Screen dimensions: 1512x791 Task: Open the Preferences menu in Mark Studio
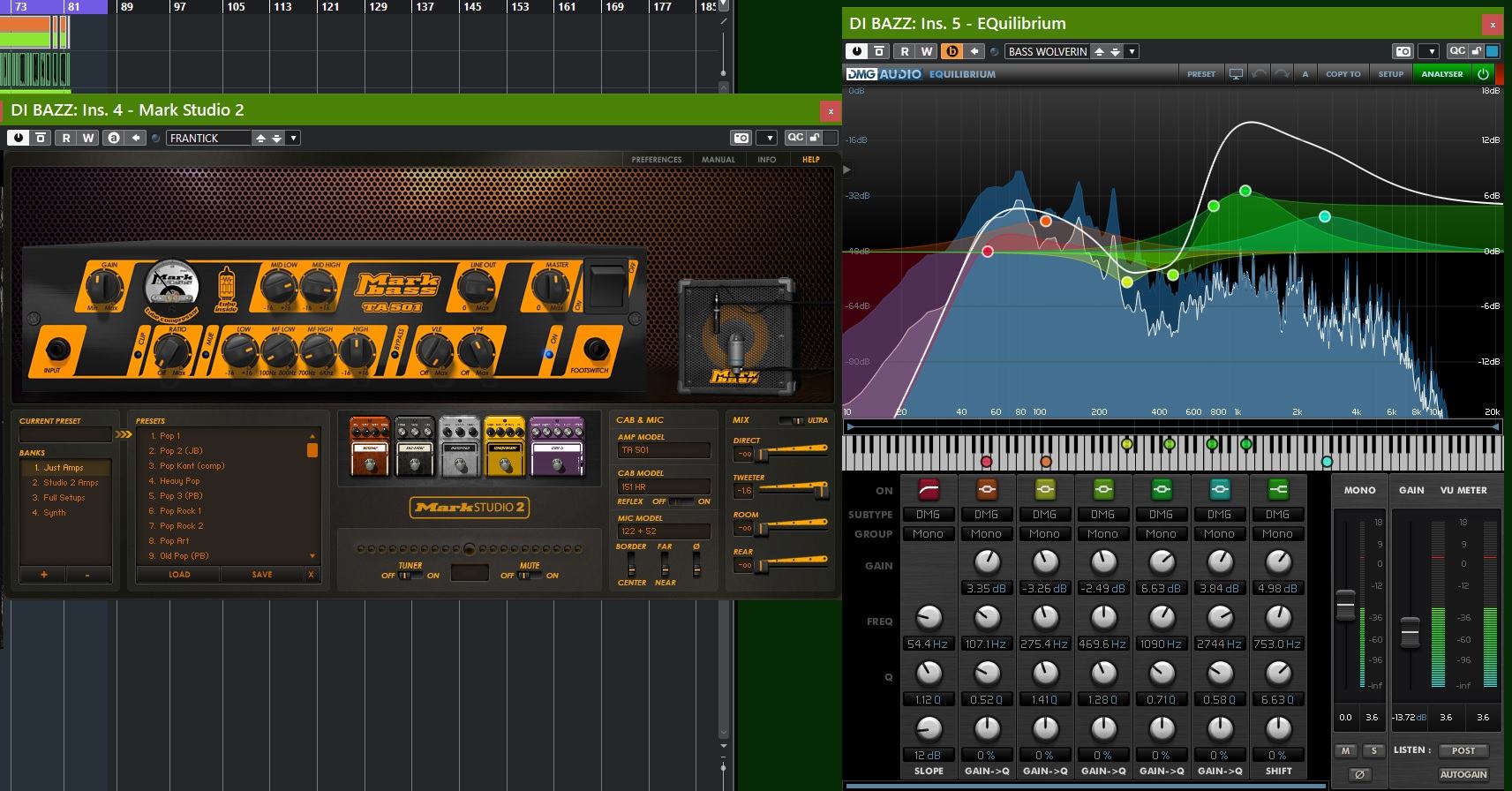(656, 160)
